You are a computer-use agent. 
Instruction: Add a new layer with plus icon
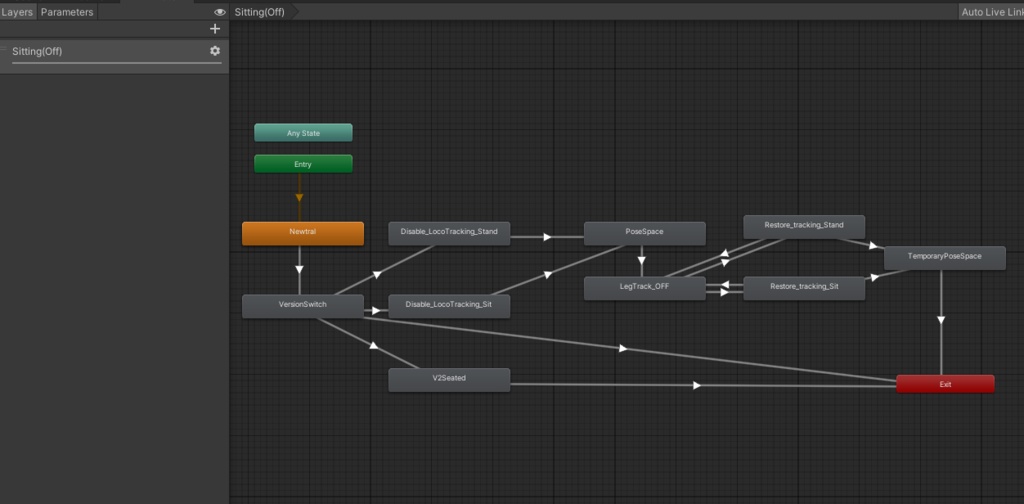[215, 29]
